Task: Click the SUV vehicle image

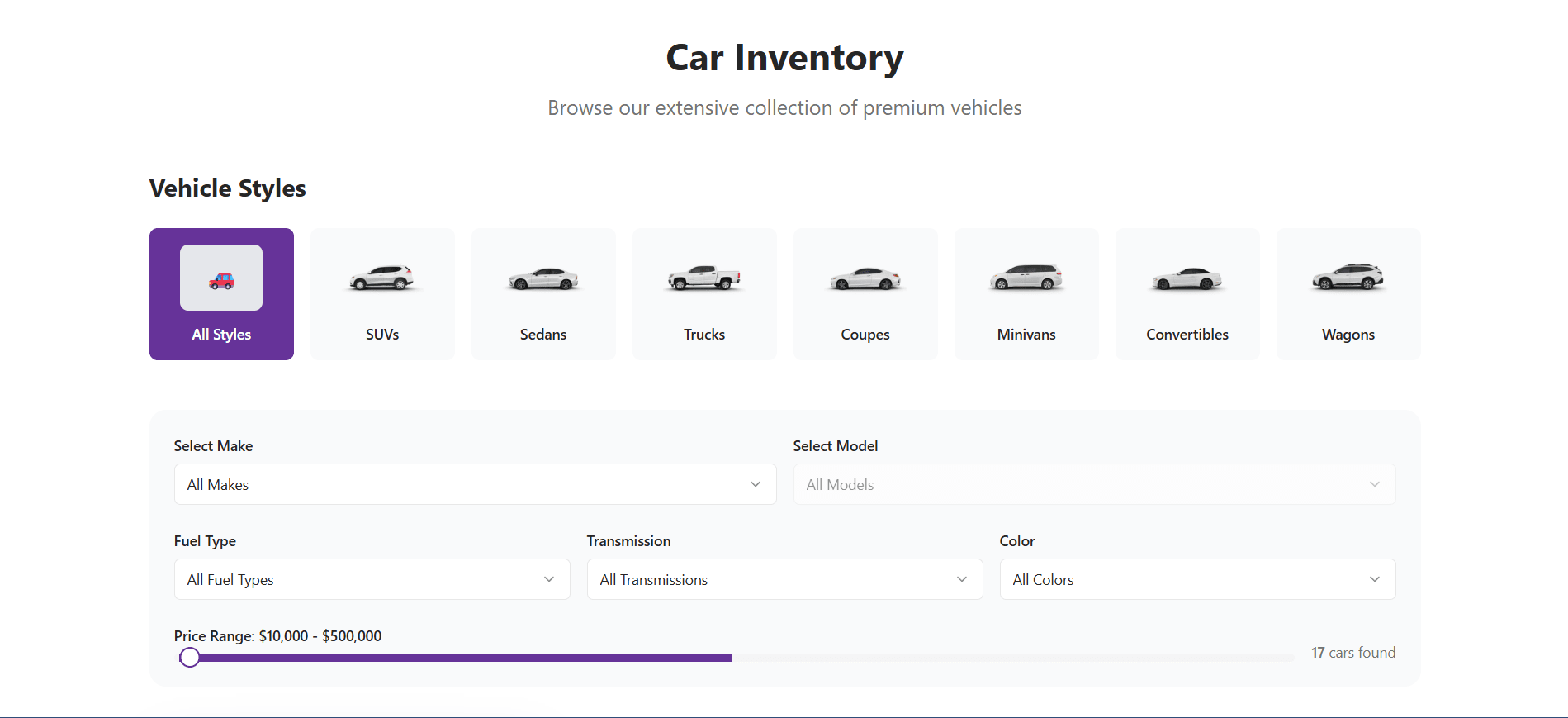Action: click(381, 278)
